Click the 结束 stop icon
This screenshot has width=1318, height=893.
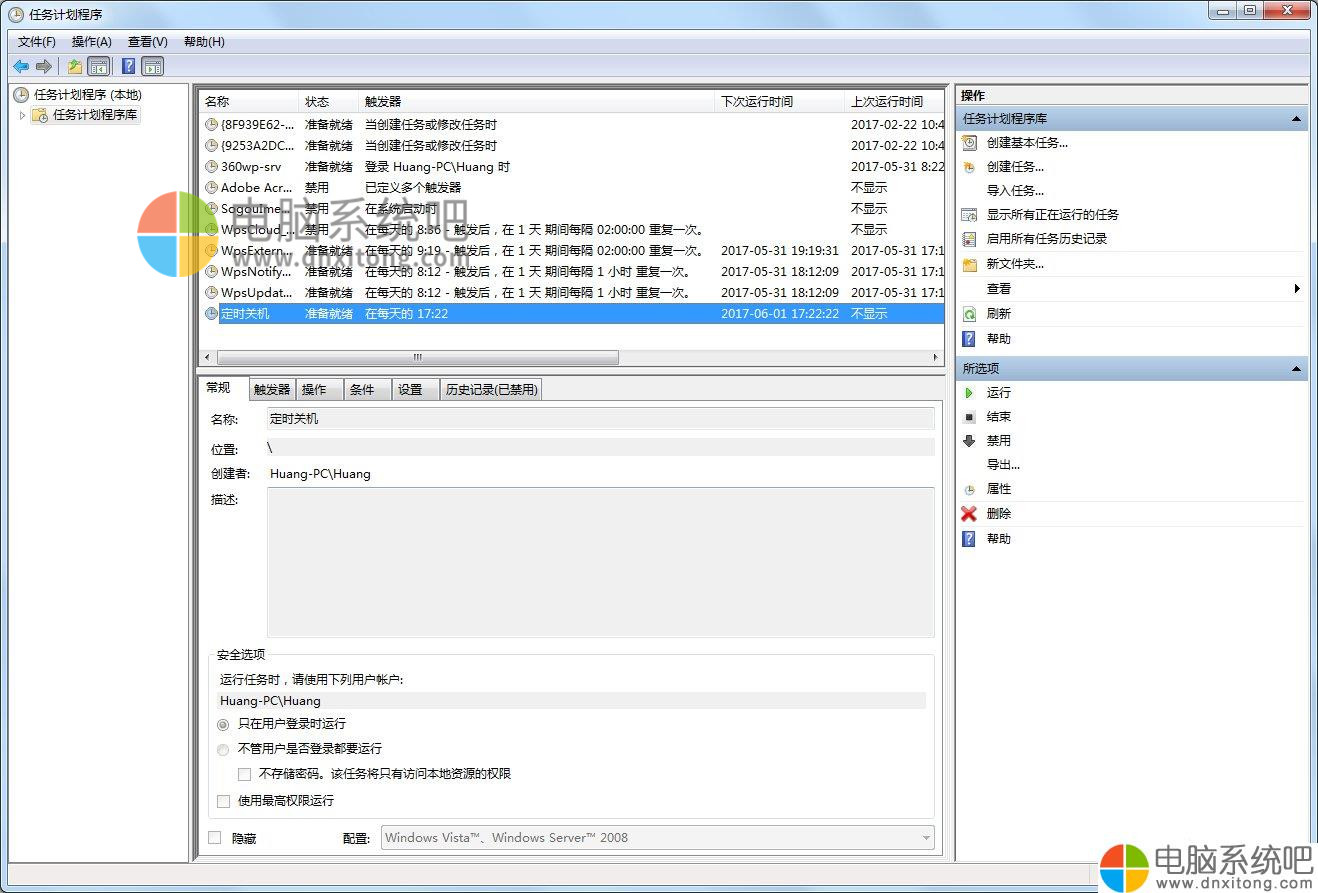(968, 417)
